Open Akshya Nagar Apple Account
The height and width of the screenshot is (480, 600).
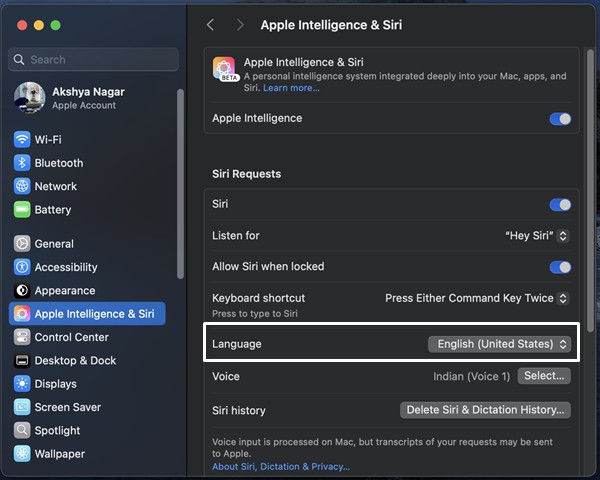[87, 98]
